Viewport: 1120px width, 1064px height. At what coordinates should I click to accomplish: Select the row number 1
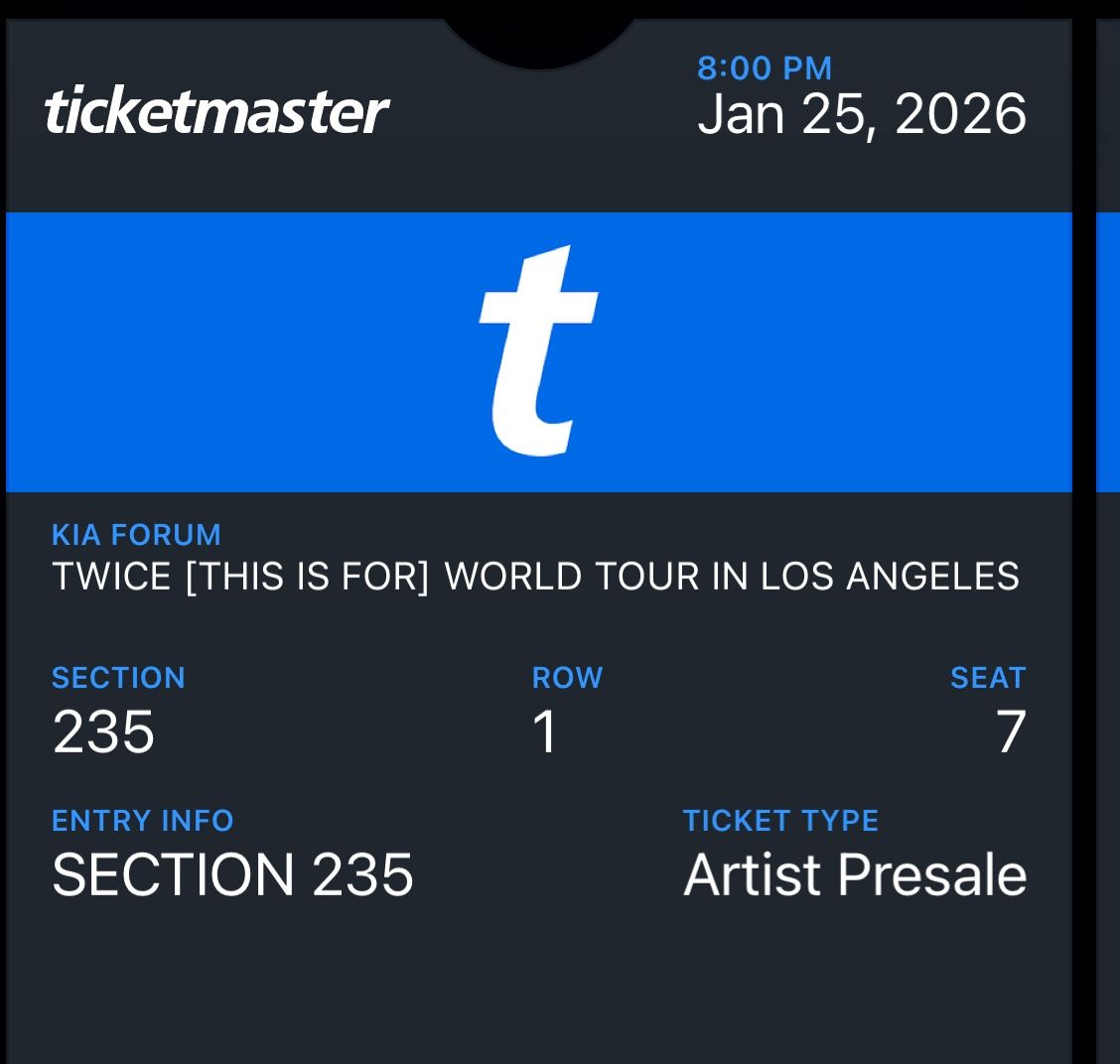click(545, 733)
